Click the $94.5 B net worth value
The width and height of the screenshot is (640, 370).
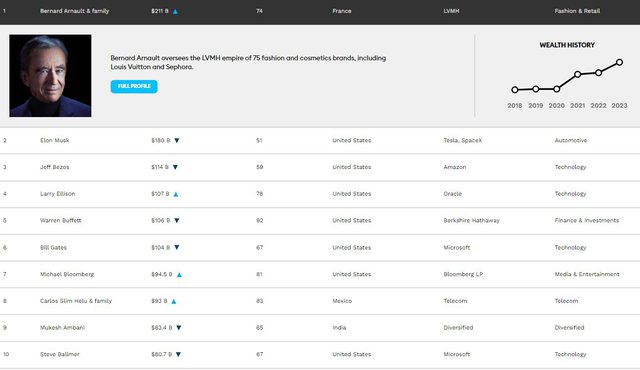click(162, 274)
